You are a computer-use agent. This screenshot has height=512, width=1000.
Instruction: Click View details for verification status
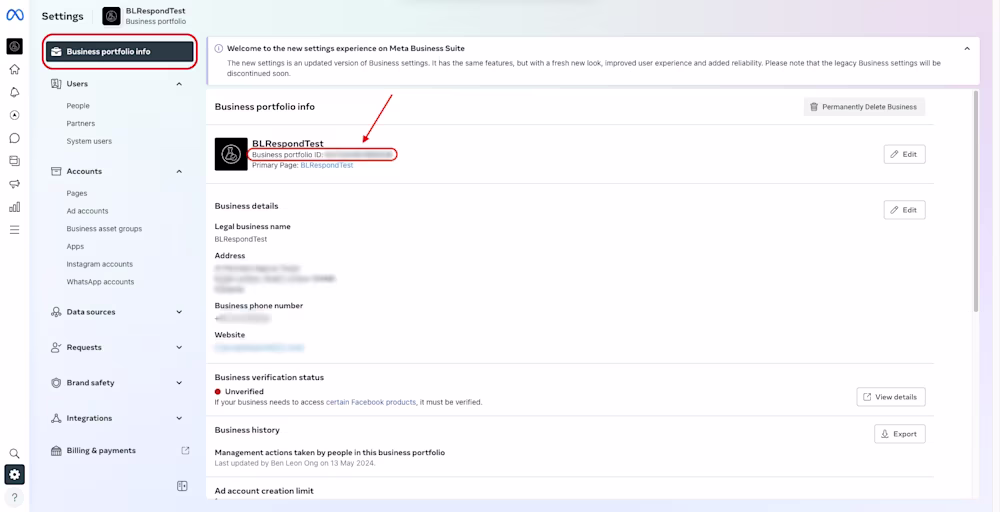(x=890, y=397)
